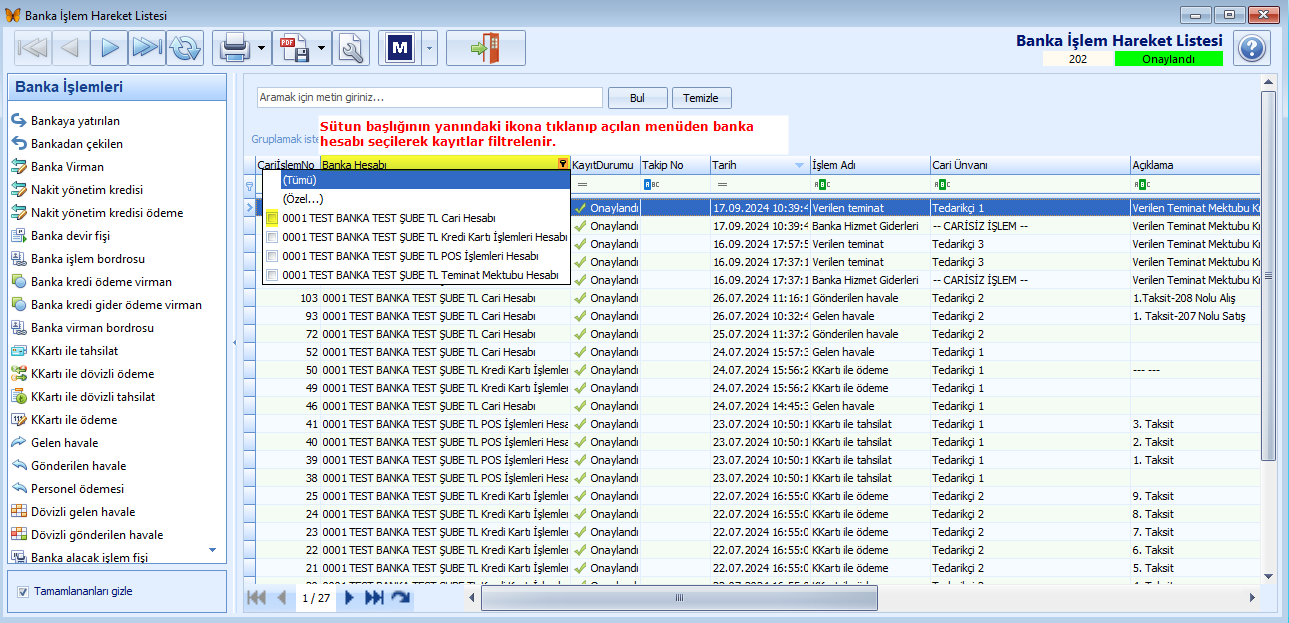
Task: Click the Takip No column header
Action: tap(675, 165)
